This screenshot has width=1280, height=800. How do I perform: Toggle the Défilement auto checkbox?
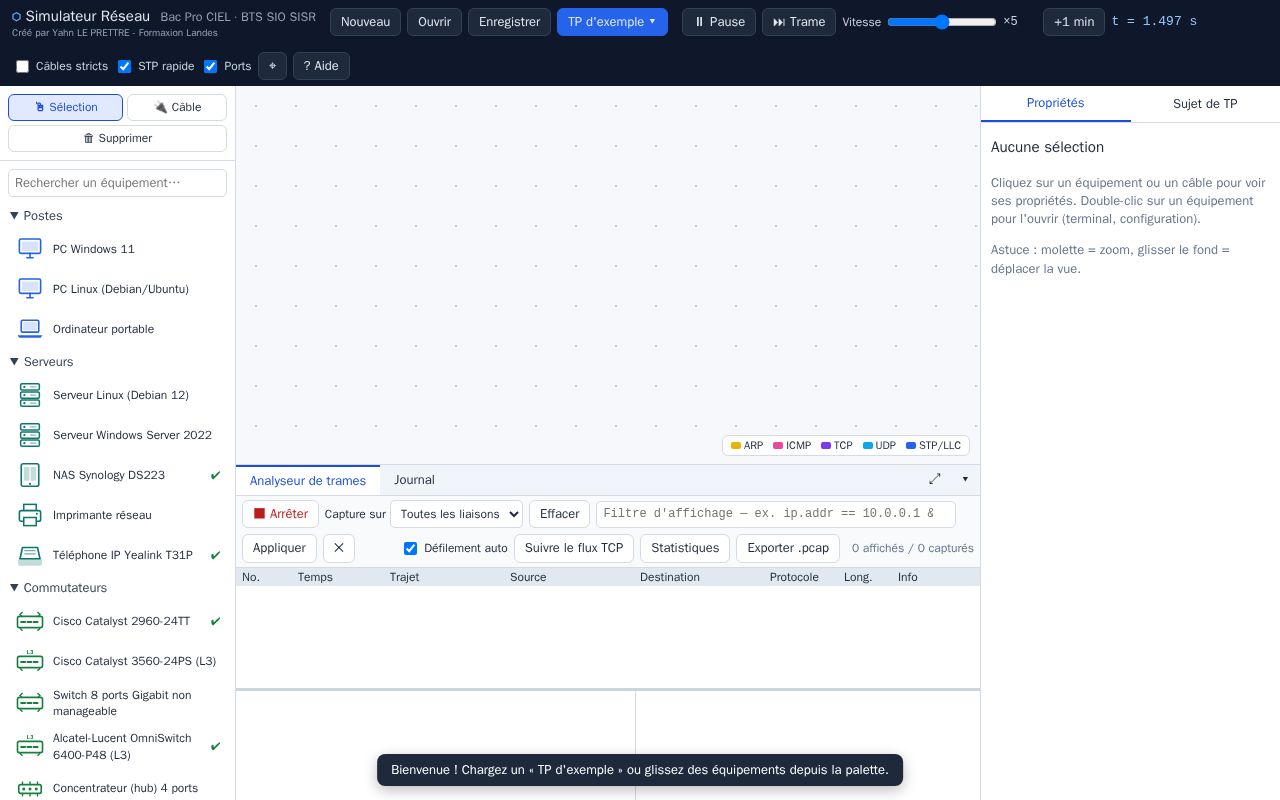(410, 548)
